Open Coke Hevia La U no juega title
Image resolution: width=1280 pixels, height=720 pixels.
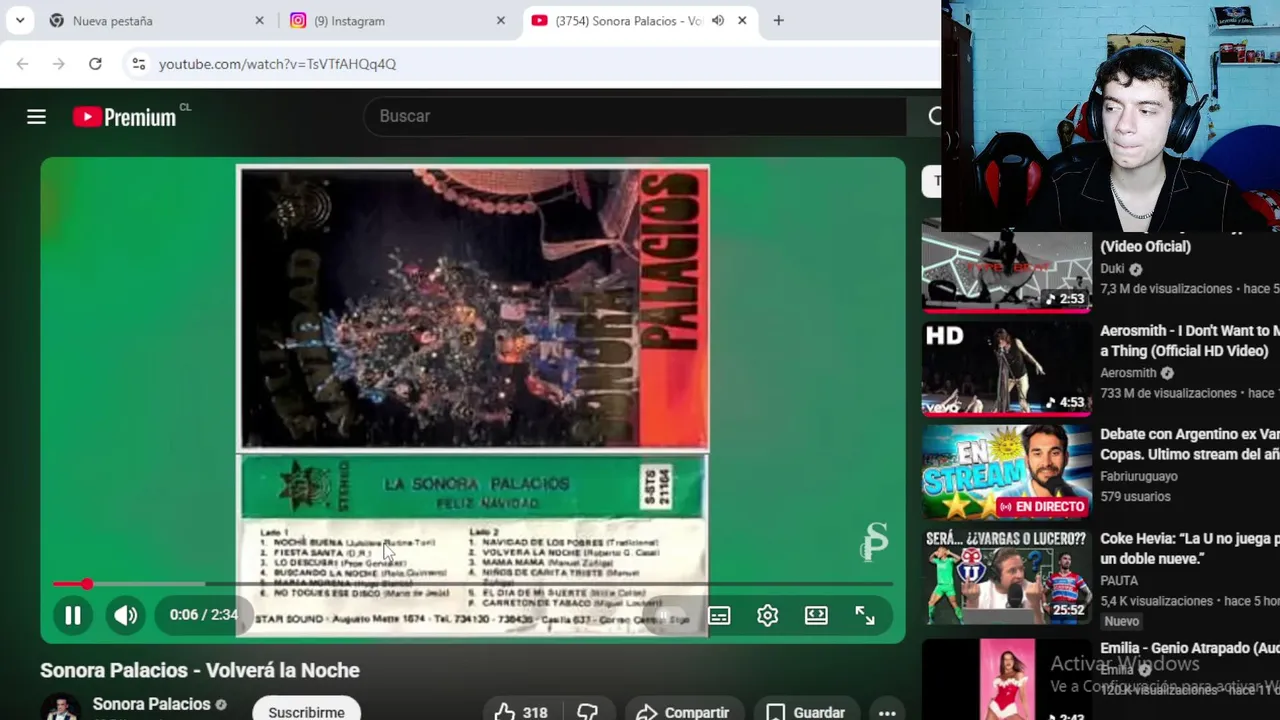(x=1189, y=549)
